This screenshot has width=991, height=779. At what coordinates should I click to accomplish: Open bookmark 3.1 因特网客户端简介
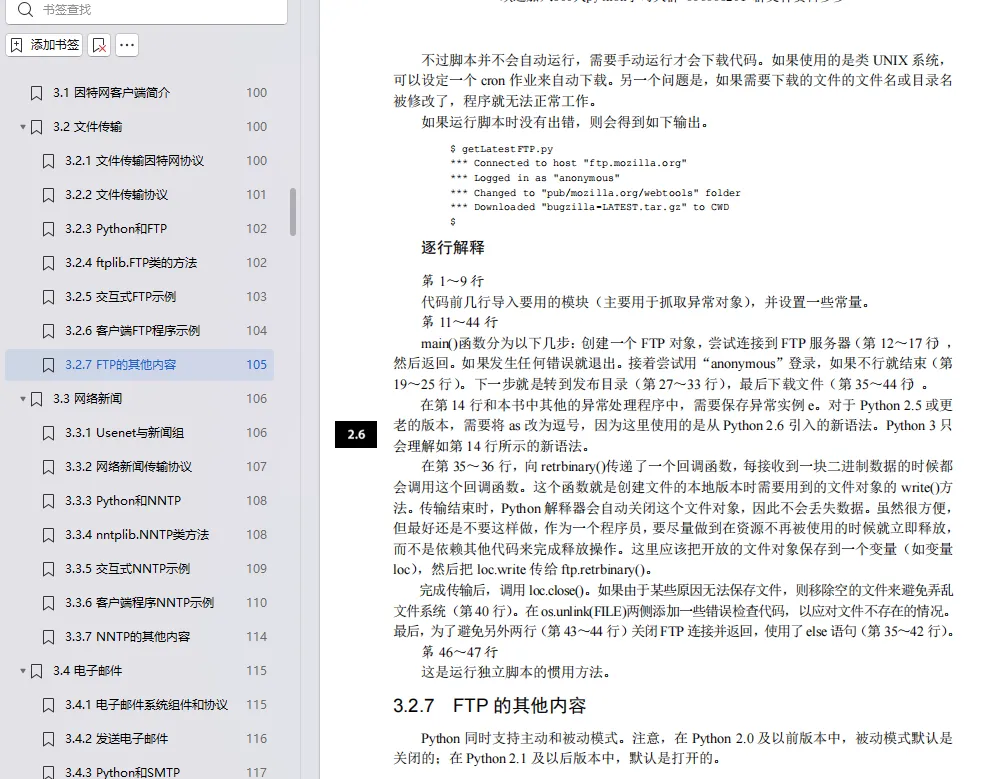click(111, 93)
